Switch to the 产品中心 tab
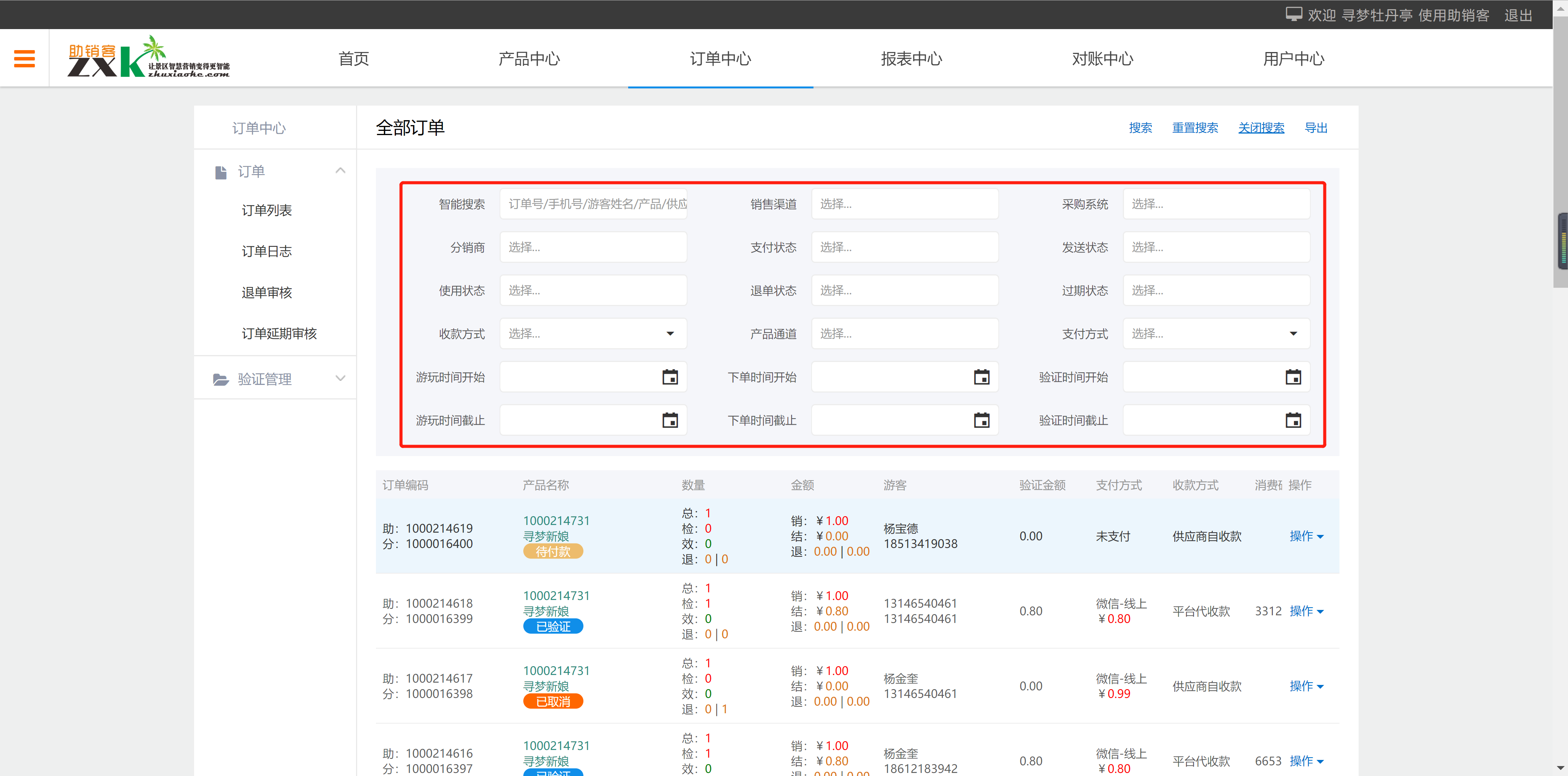Viewport: 1568px width, 776px height. pyautogui.click(x=529, y=59)
